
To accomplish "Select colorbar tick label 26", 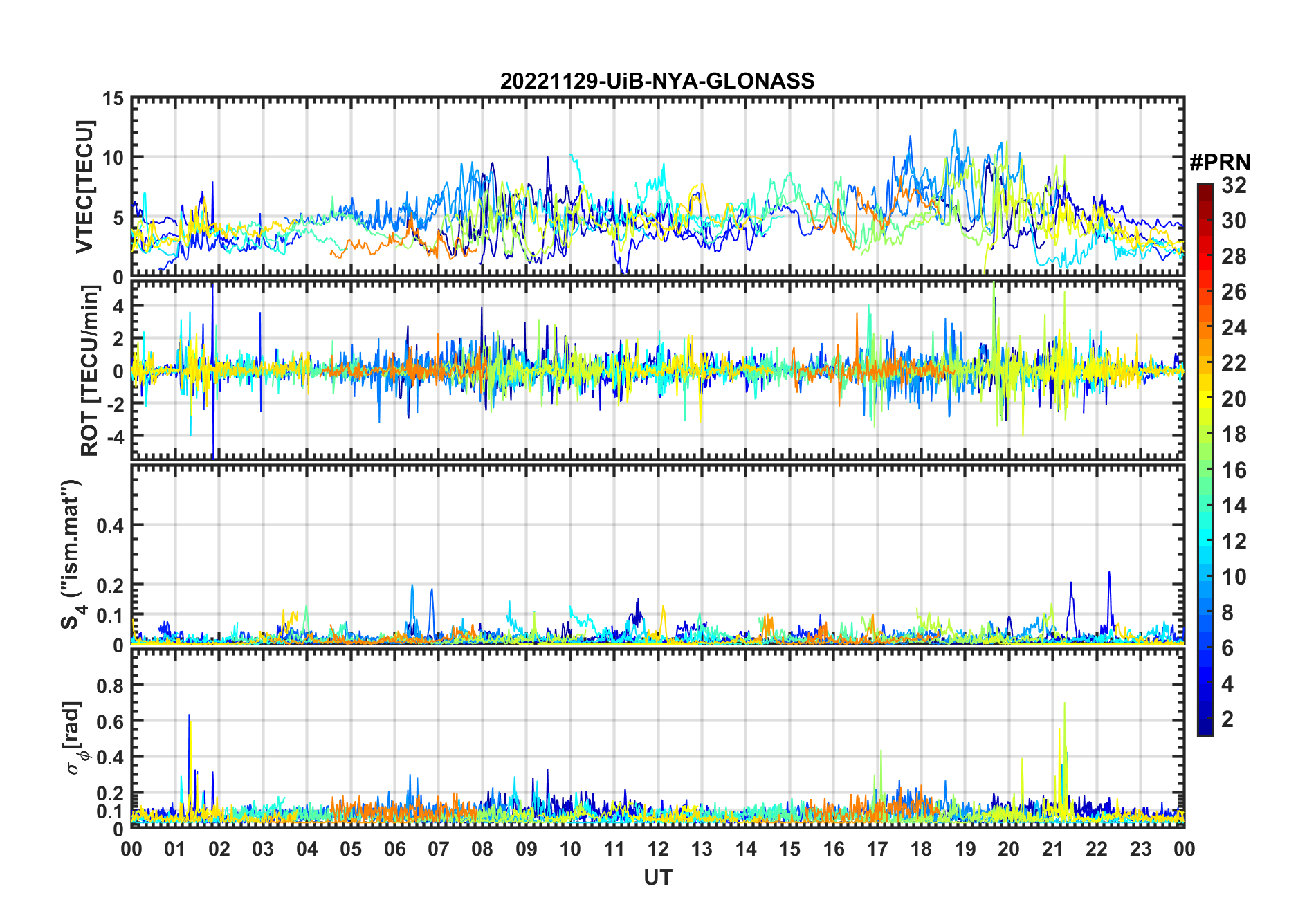I will click(1234, 292).
